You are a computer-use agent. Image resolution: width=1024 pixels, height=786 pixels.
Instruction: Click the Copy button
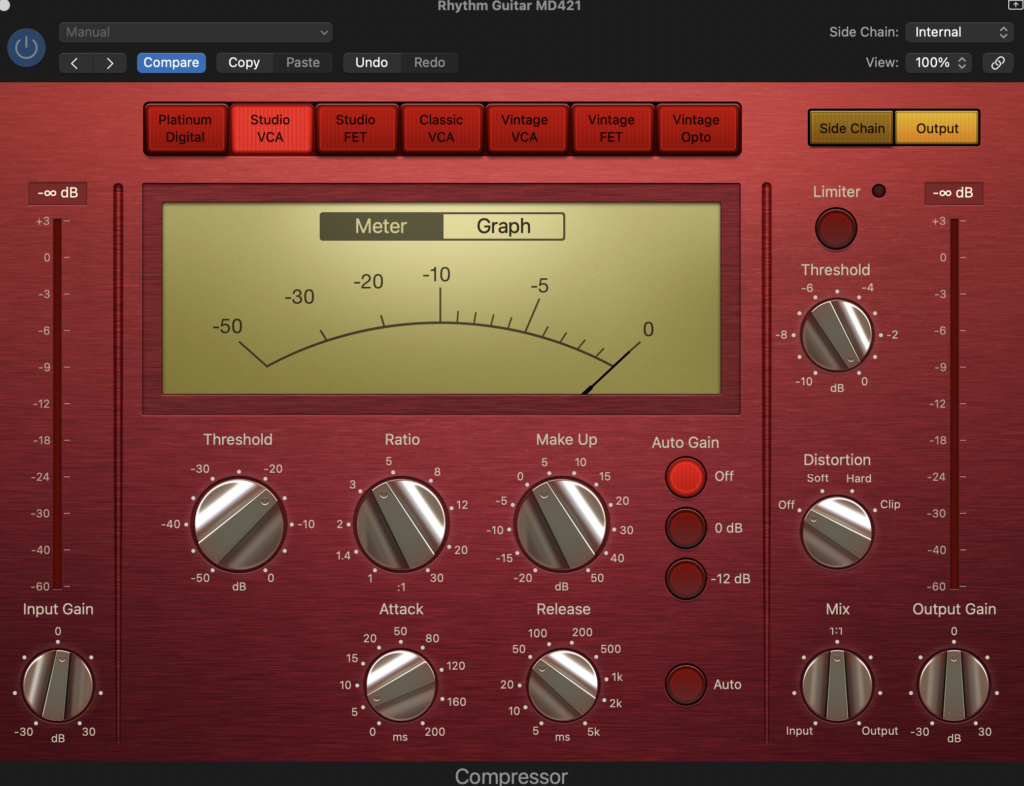pos(244,62)
